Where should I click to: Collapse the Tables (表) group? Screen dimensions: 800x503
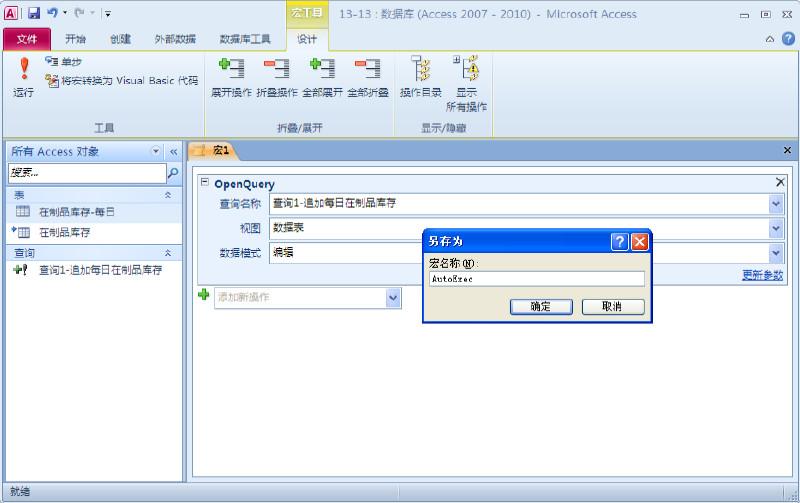(168, 195)
